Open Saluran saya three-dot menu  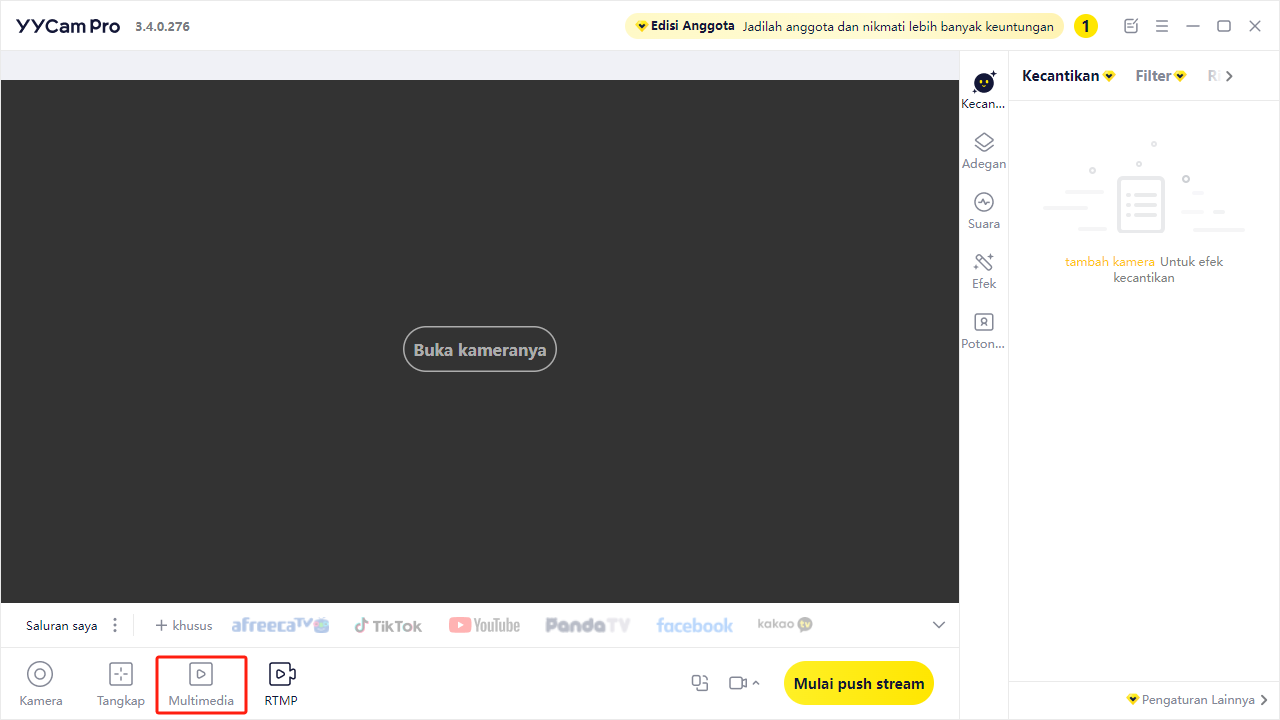click(x=115, y=625)
